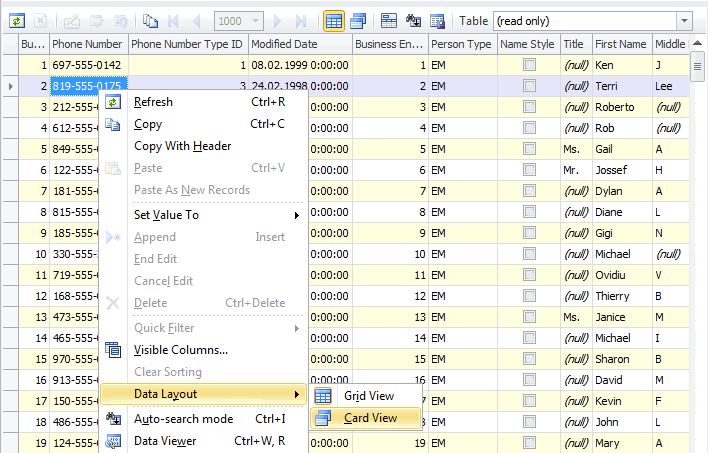Choose Auto-search mode menu item
The height and width of the screenshot is (453, 708).
[203, 419]
